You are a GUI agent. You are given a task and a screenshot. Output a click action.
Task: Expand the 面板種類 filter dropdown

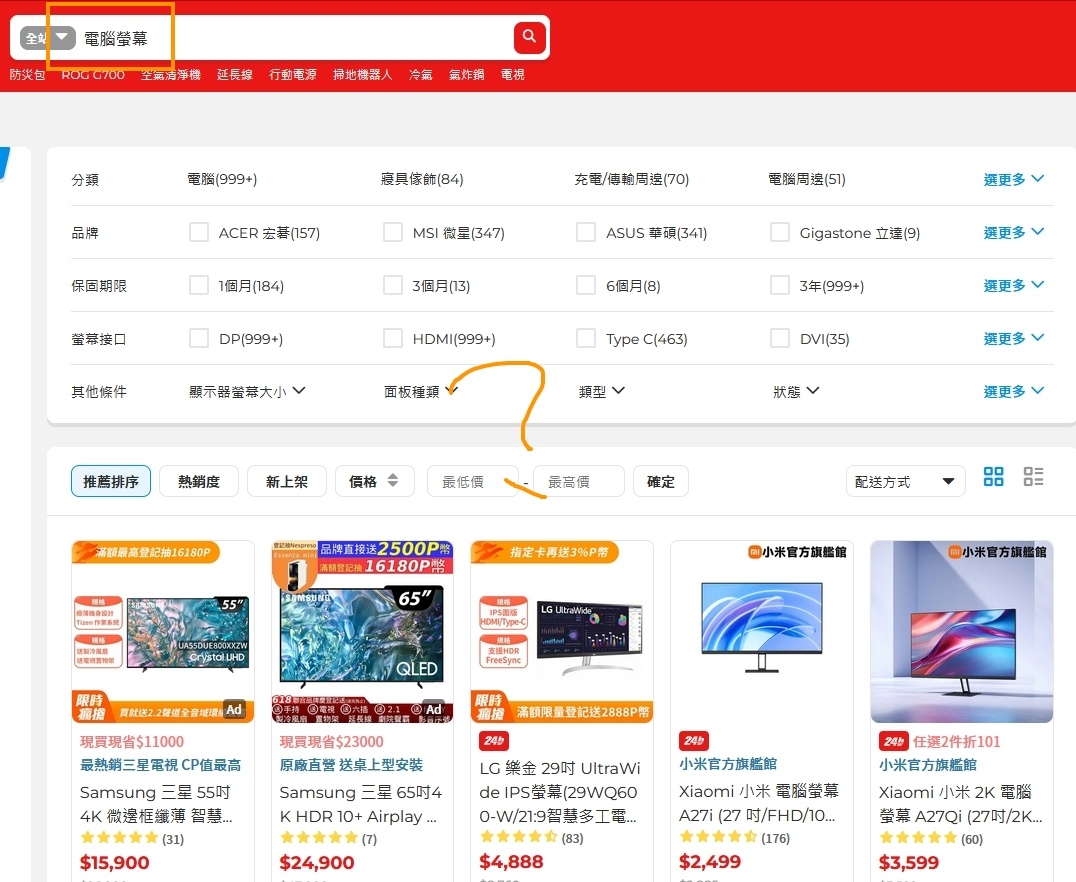coord(421,391)
